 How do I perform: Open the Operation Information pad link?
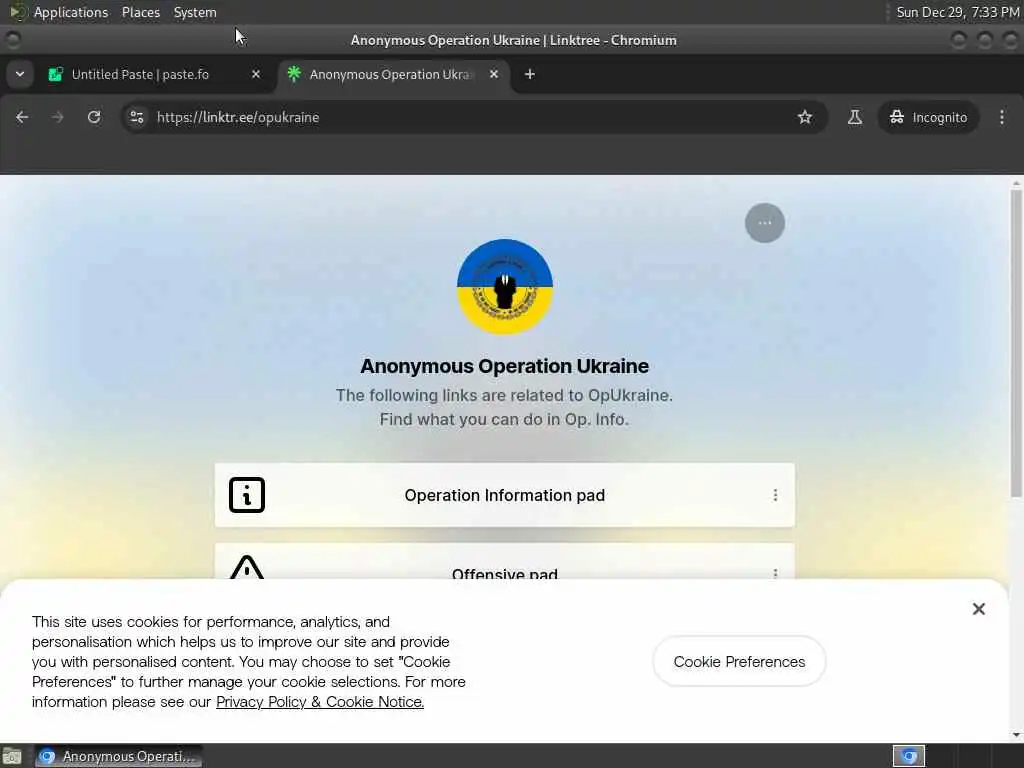(505, 495)
